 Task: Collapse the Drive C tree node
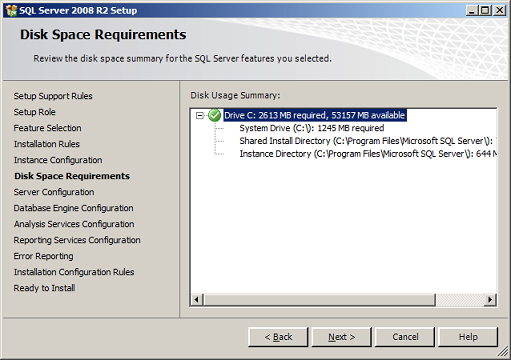200,116
